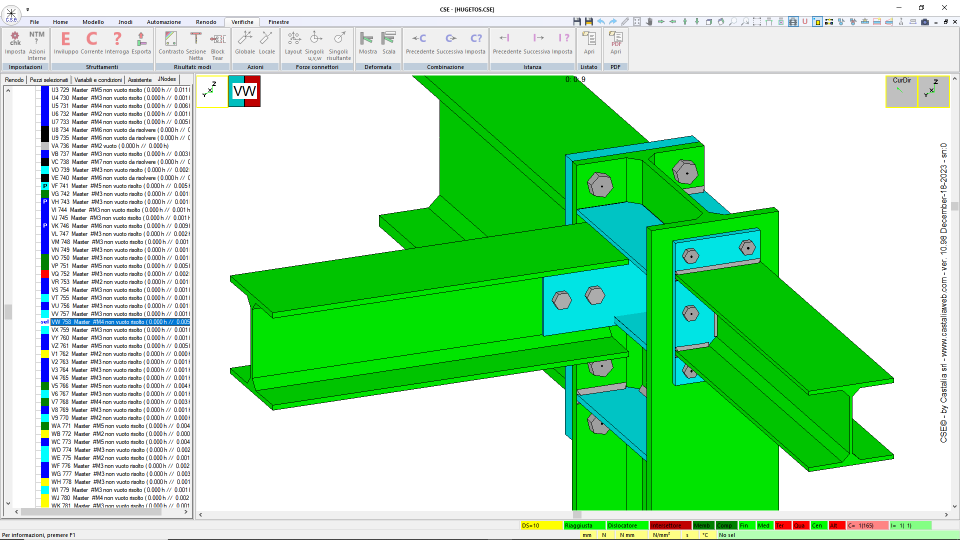Open the N/mm² stress units selector

tap(661, 535)
